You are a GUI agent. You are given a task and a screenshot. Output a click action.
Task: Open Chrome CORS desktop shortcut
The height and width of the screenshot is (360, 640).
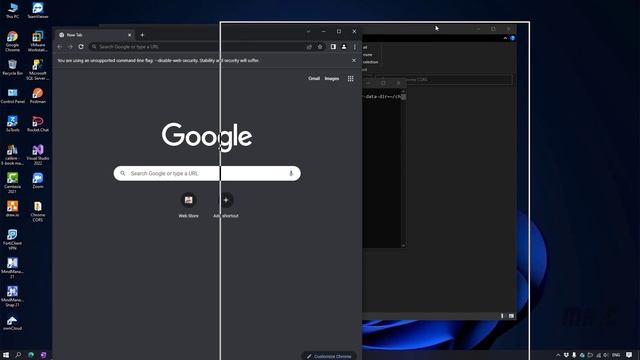click(x=38, y=211)
